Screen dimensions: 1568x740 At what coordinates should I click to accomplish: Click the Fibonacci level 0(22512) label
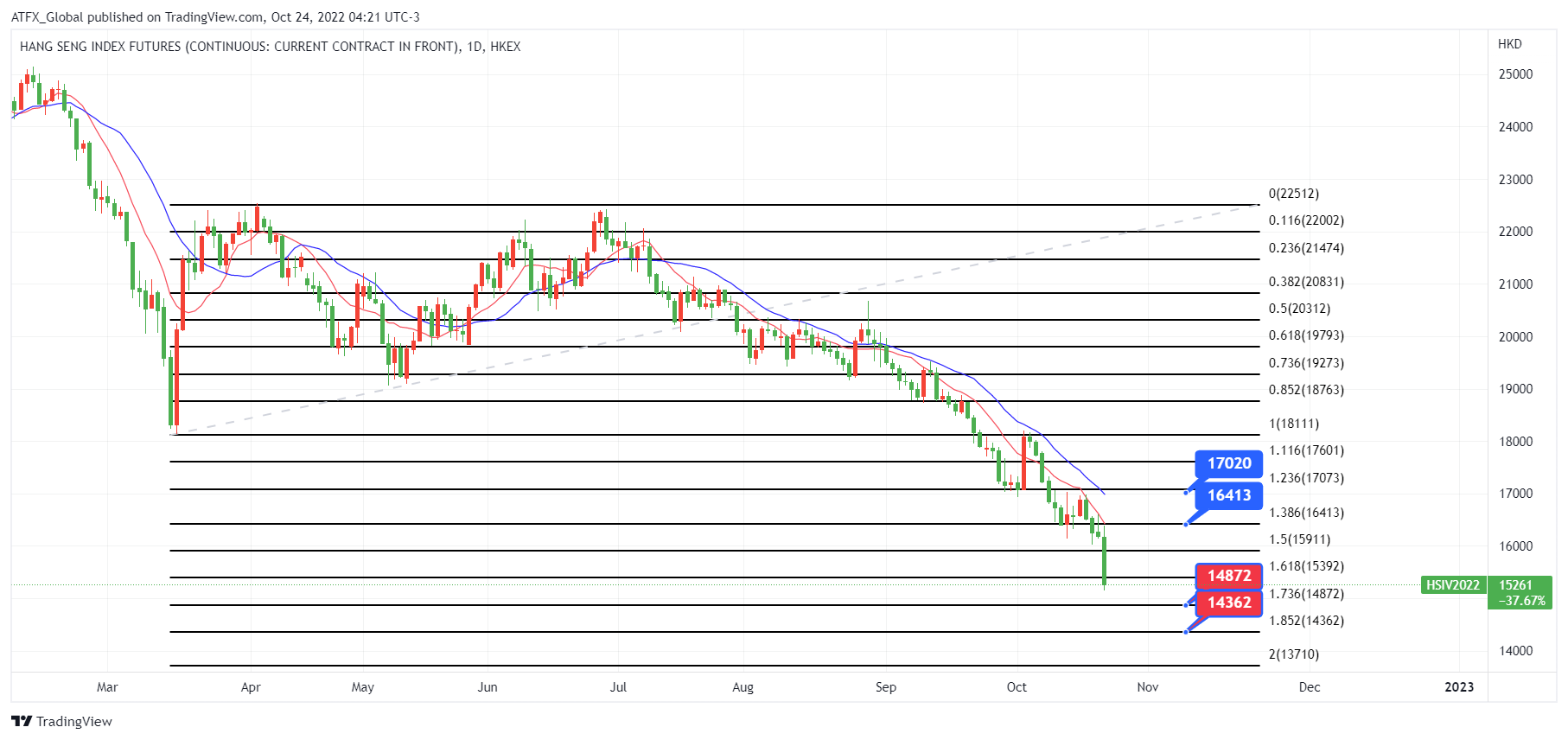click(1294, 194)
